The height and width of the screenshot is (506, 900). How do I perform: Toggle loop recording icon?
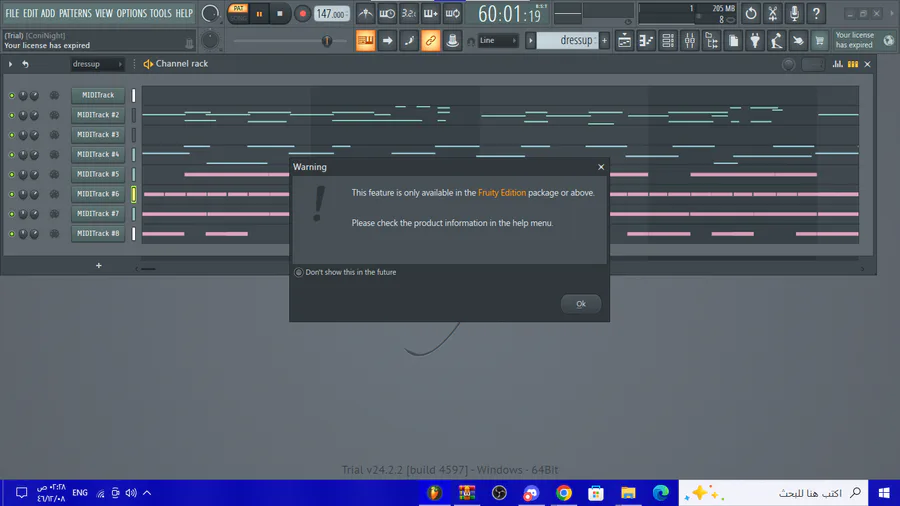(452, 13)
